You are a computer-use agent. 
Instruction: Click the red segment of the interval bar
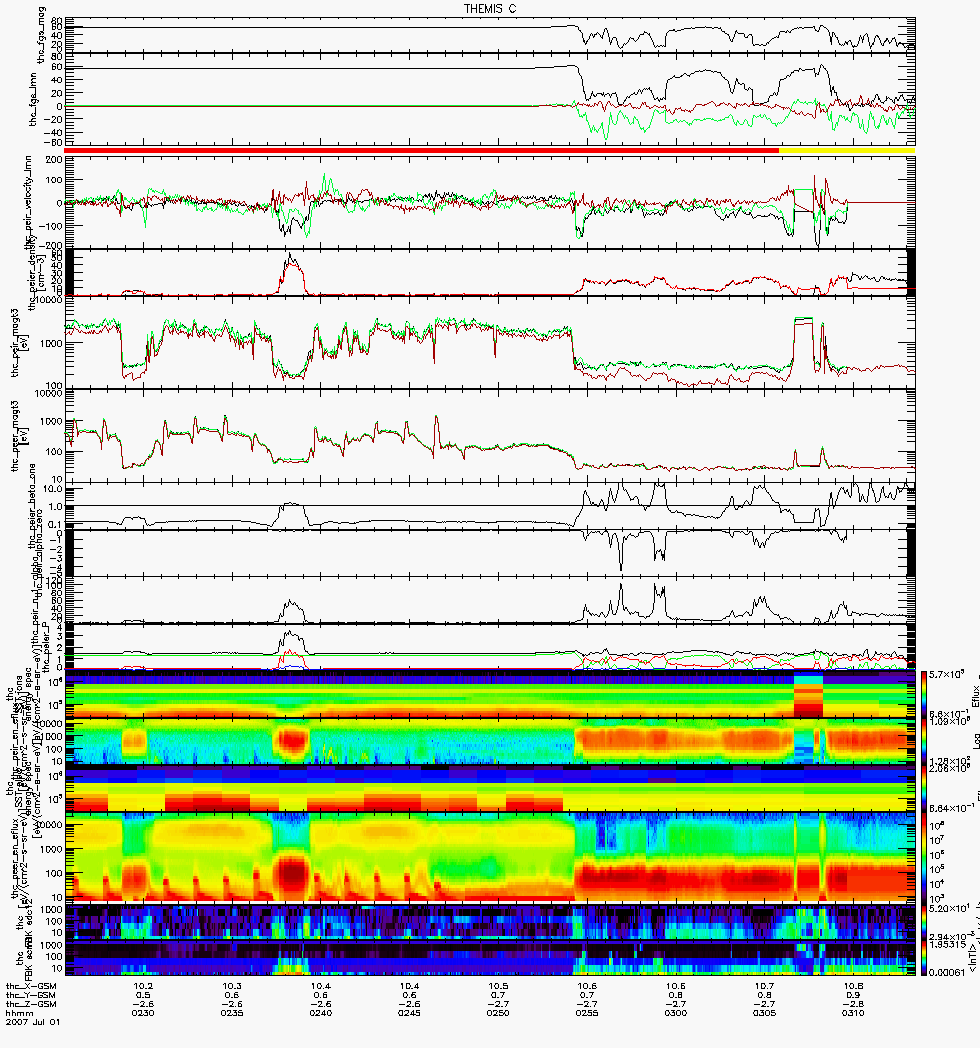(x=422, y=151)
